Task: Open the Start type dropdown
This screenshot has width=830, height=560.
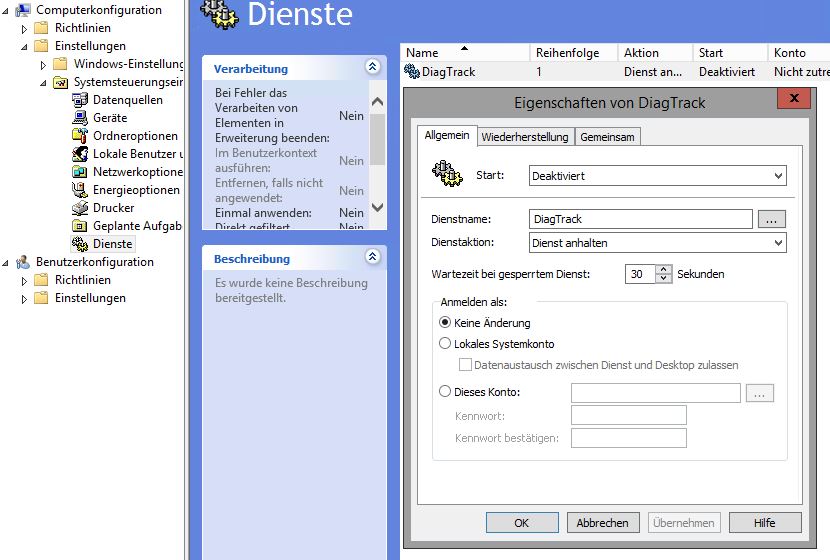Action: [x=657, y=176]
